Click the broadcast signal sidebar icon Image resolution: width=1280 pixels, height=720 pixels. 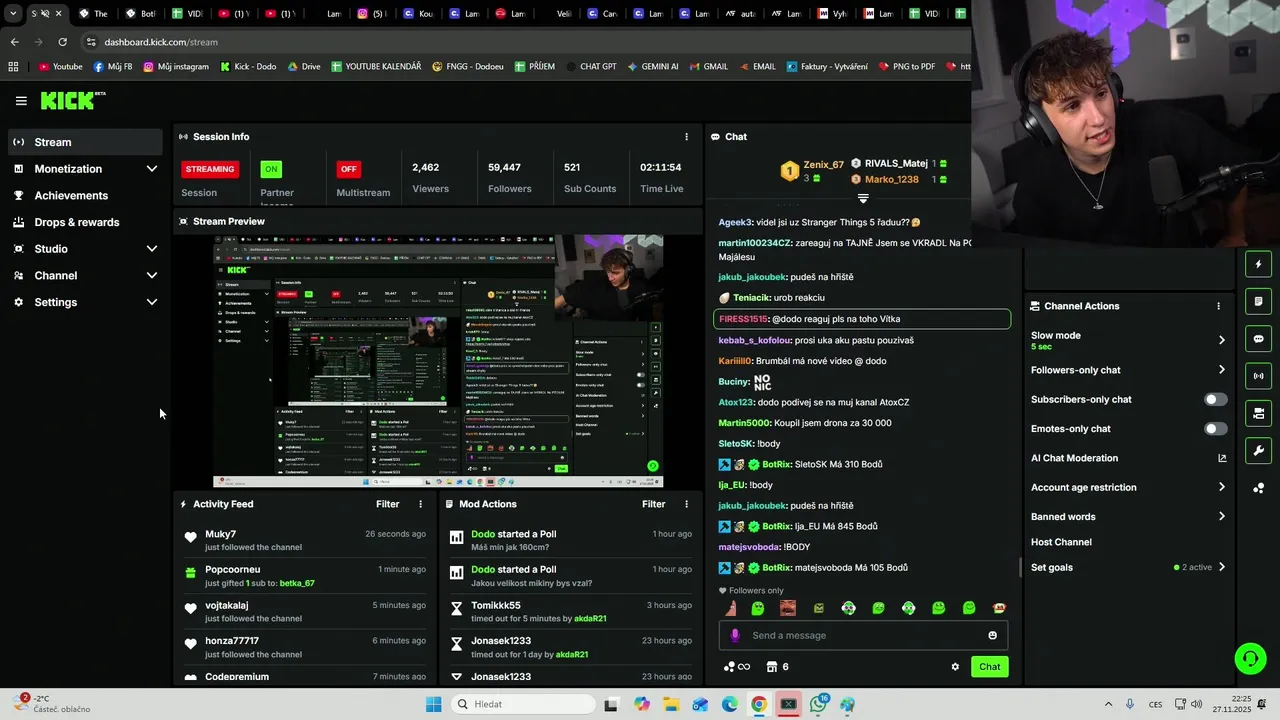coord(1258,376)
